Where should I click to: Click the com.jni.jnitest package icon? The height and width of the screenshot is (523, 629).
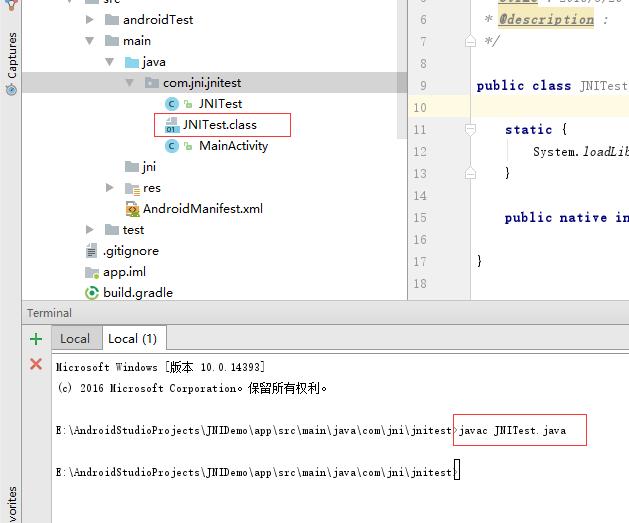152,83
